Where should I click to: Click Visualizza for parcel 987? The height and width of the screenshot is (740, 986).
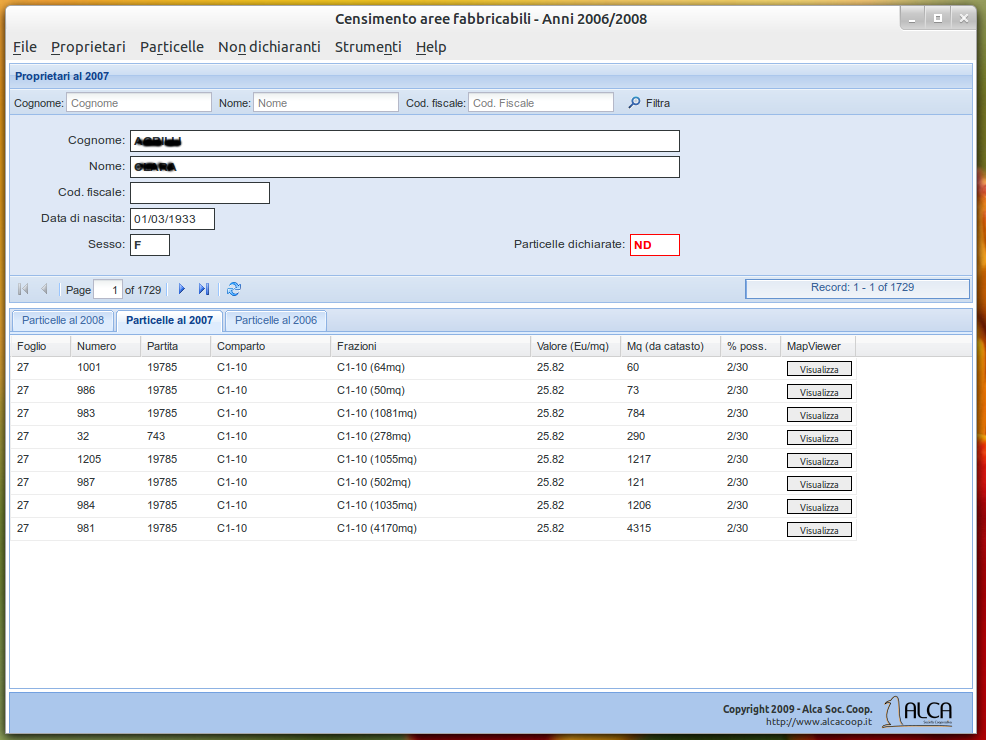coord(819,484)
